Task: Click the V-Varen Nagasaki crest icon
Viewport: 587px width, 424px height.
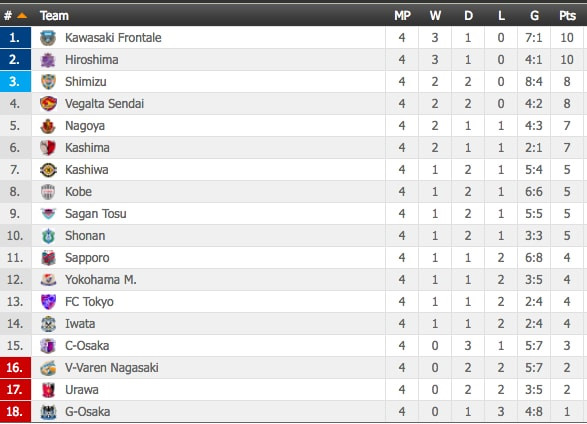Action: (48, 368)
